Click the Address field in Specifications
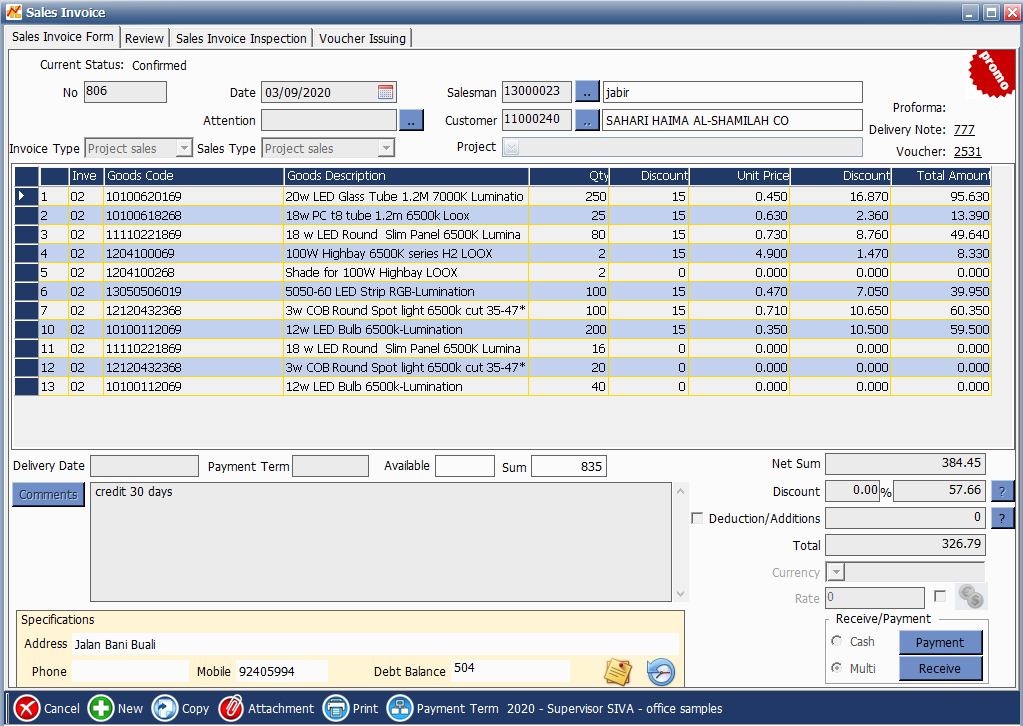The image size is (1023, 726). [375, 644]
